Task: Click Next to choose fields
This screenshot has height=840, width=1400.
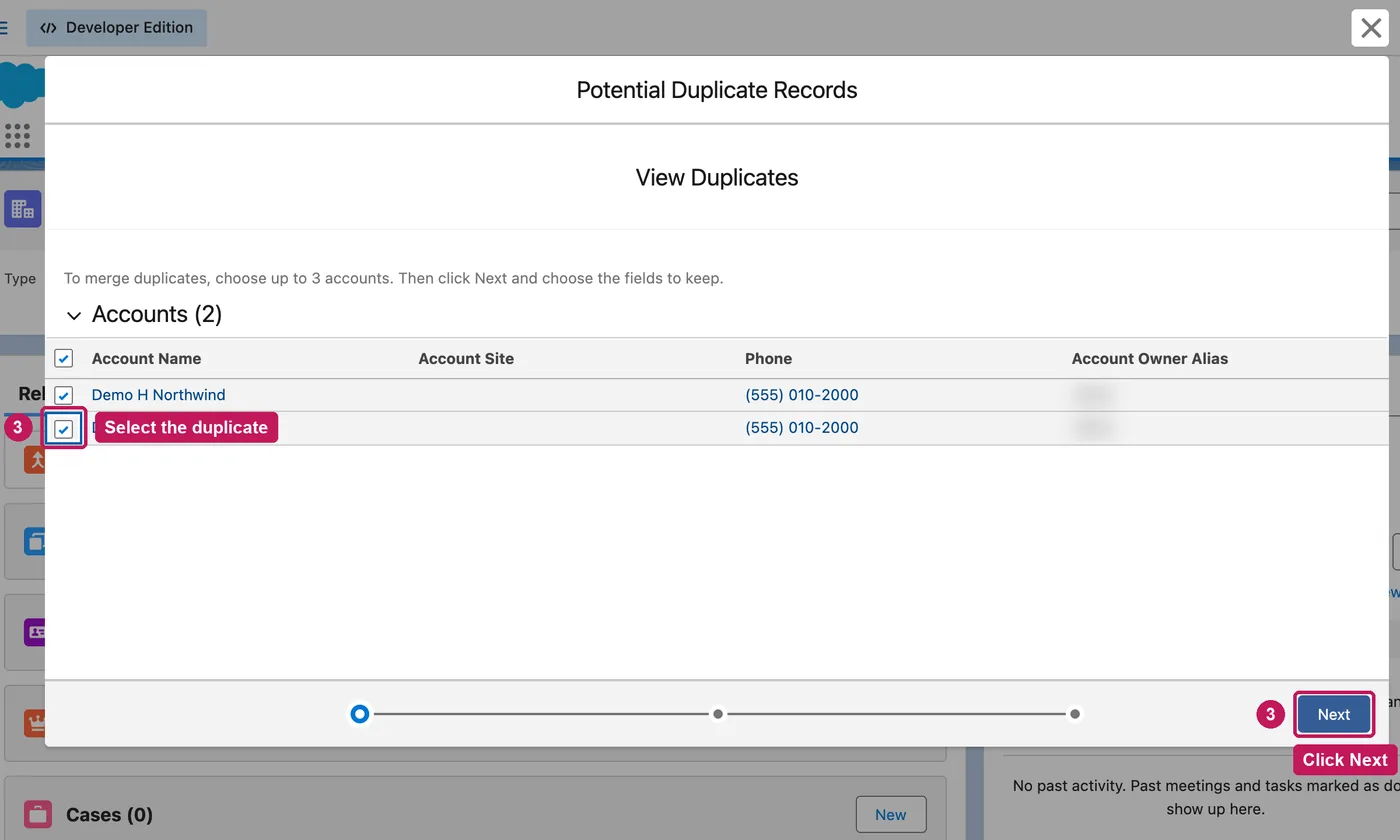Action: pyautogui.click(x=1333, y=714)
